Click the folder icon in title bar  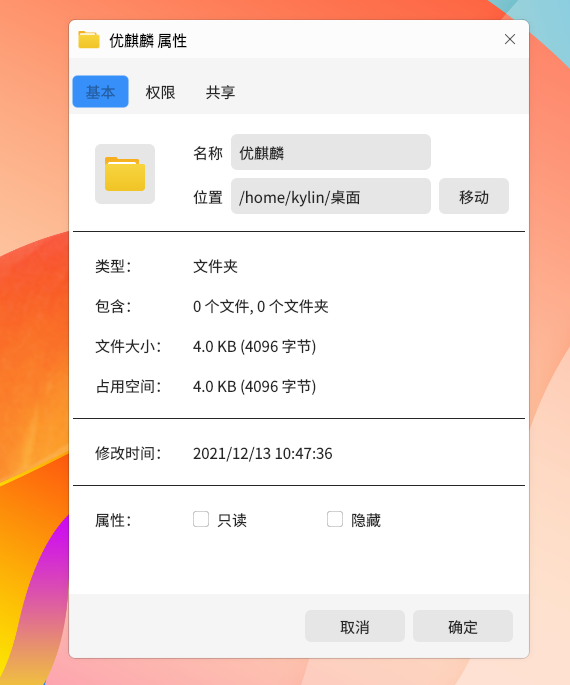89,40
